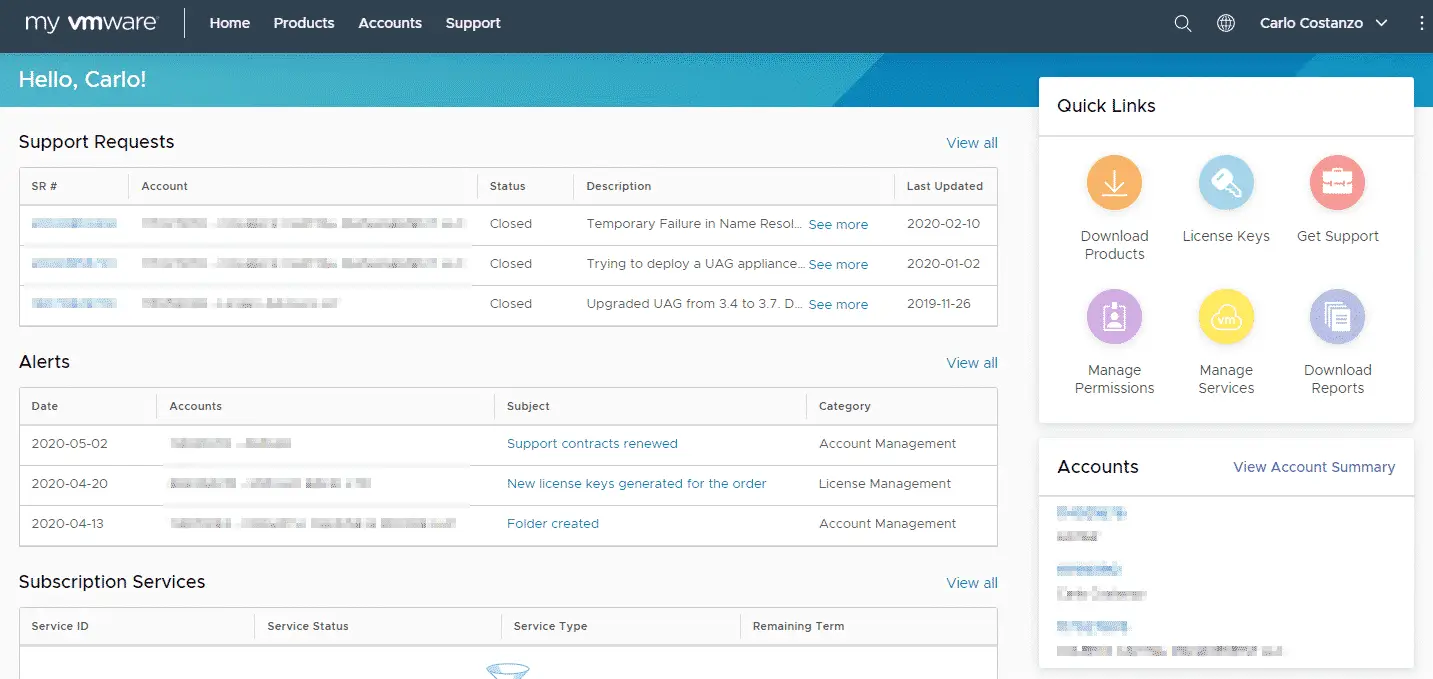The height and width of the screenshot is (679, 1433).
Task: Click the my vmware logo
Action: pos(91,23)
